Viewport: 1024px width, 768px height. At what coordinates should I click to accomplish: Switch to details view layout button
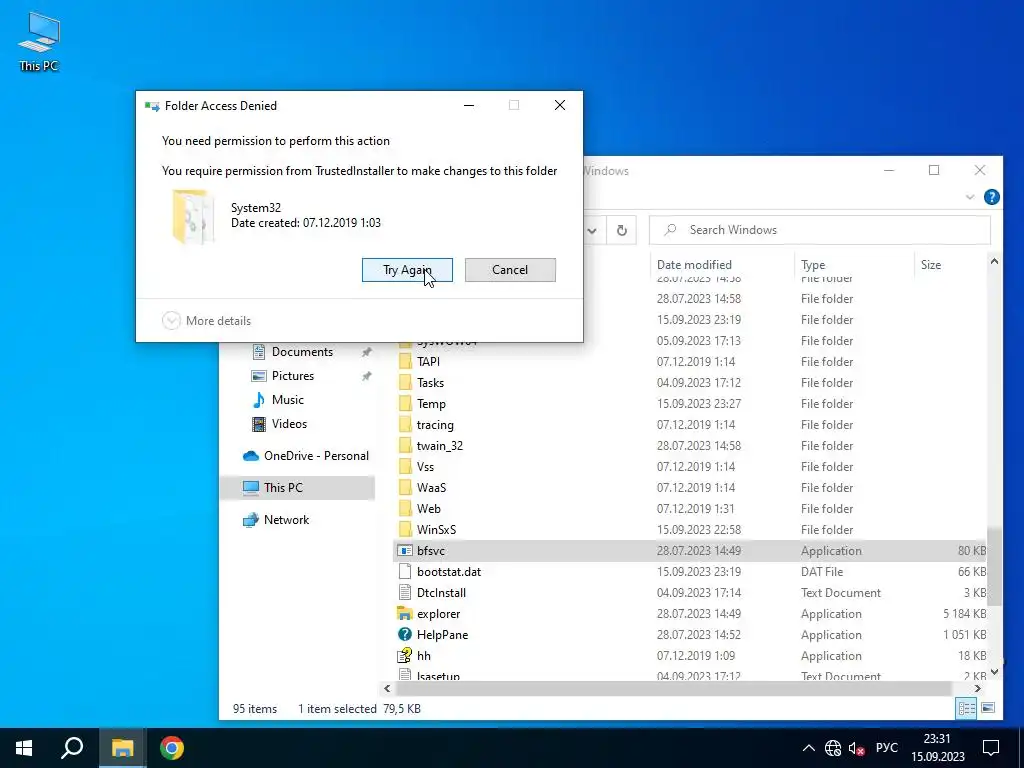[967, 709]
